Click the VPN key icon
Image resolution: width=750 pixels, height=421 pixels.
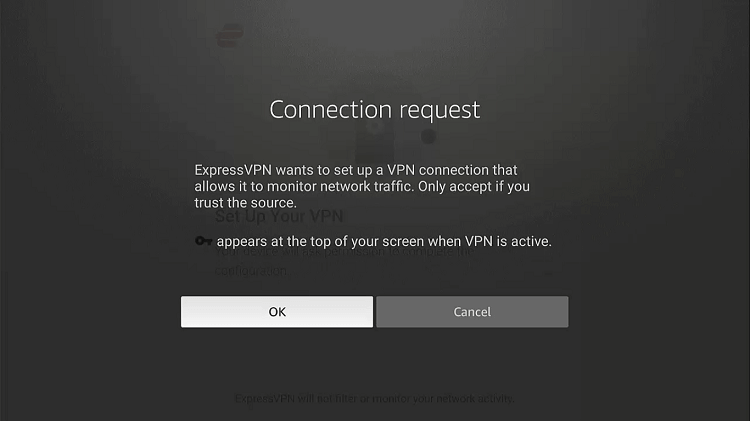(x=204, y=241)
